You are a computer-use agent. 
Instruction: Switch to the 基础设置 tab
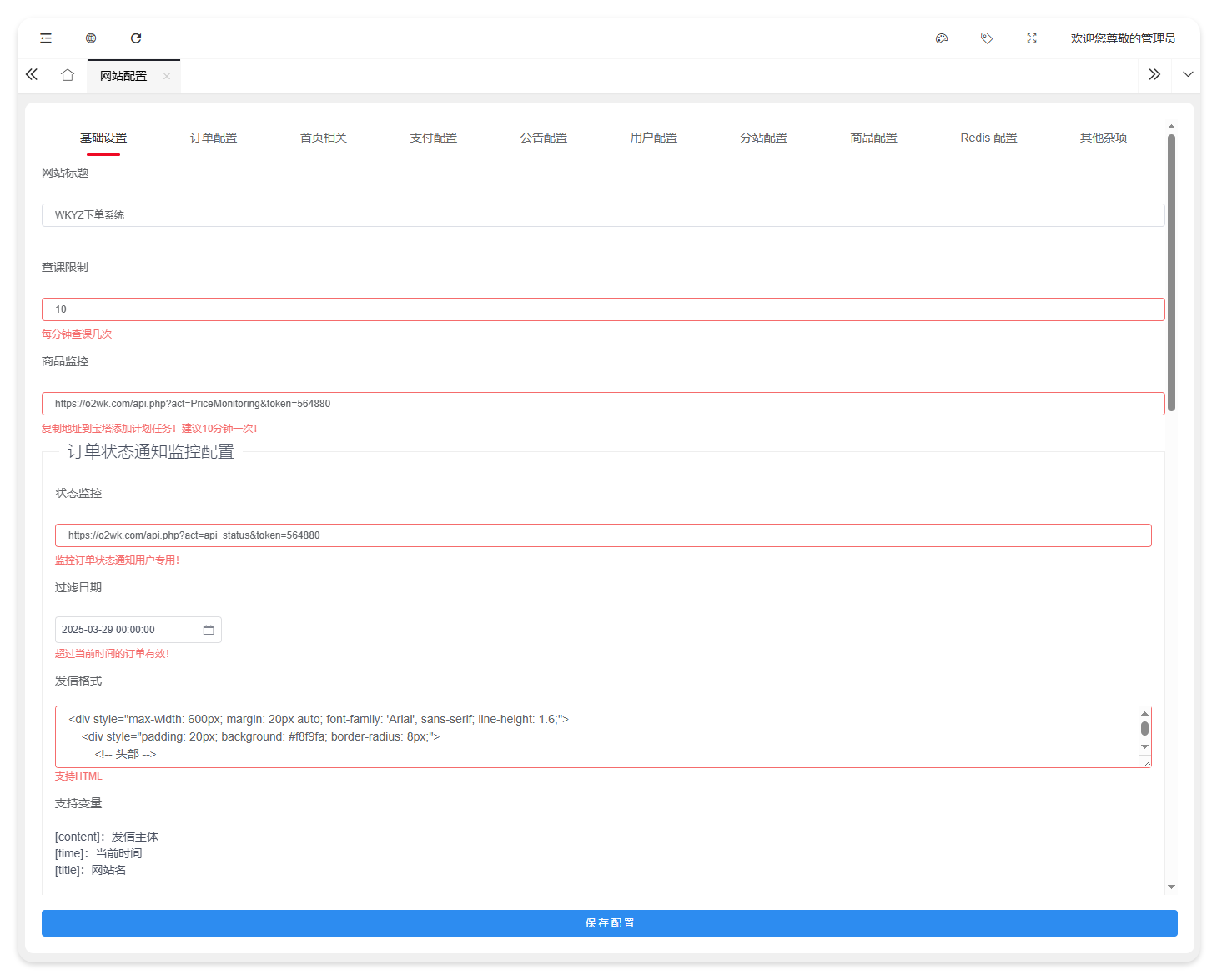[x=103, y=138]
